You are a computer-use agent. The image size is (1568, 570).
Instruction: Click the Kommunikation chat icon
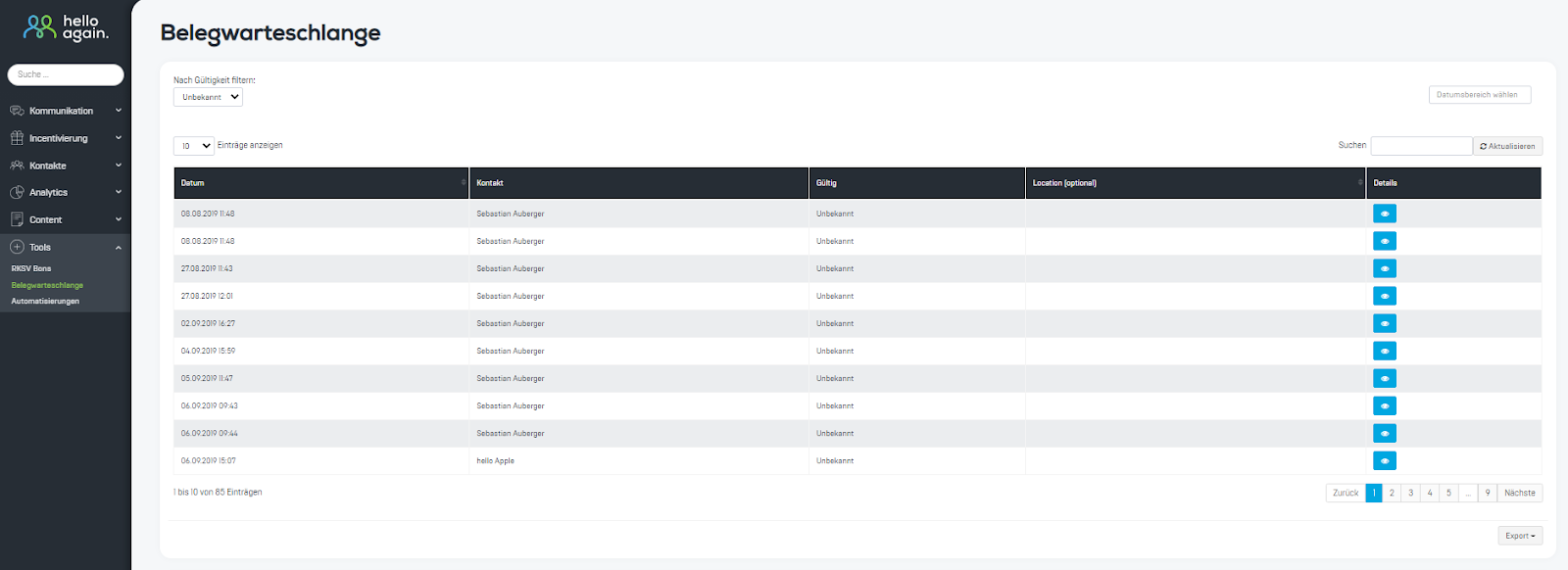(x=17, y=111)
